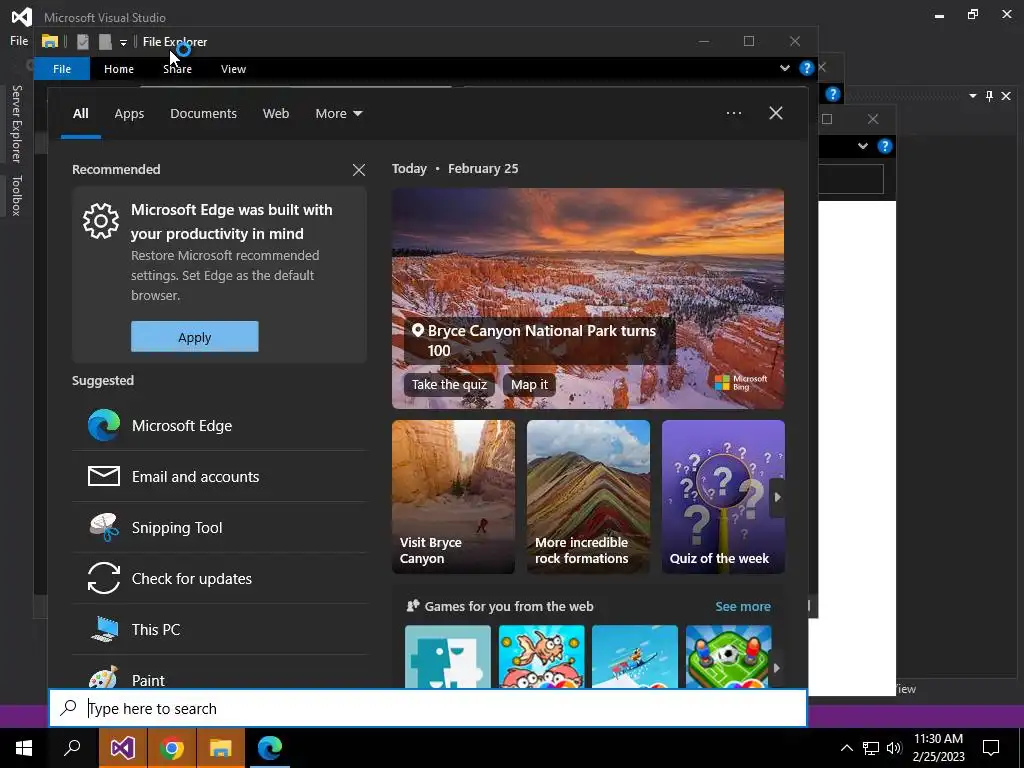Click the Take the quiz button
Image resolution: width=1024 pixels, height=768 pixels.
[449, 384]
